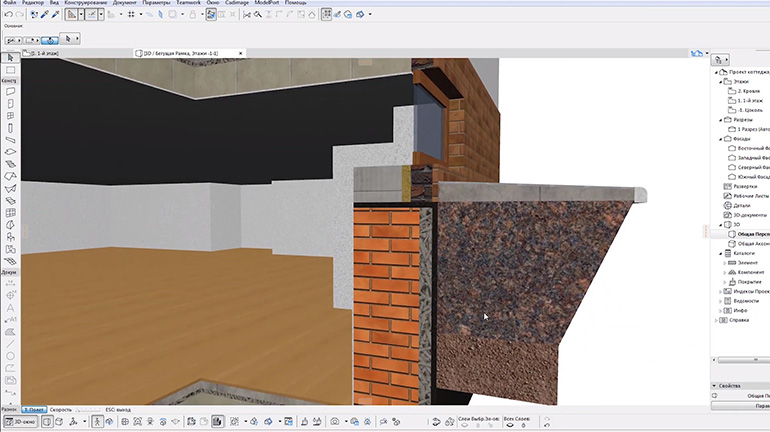Screen dimensions: 770x432
Task: Close the 3D Бегущая Рамка tab
Action: point(240,52)
